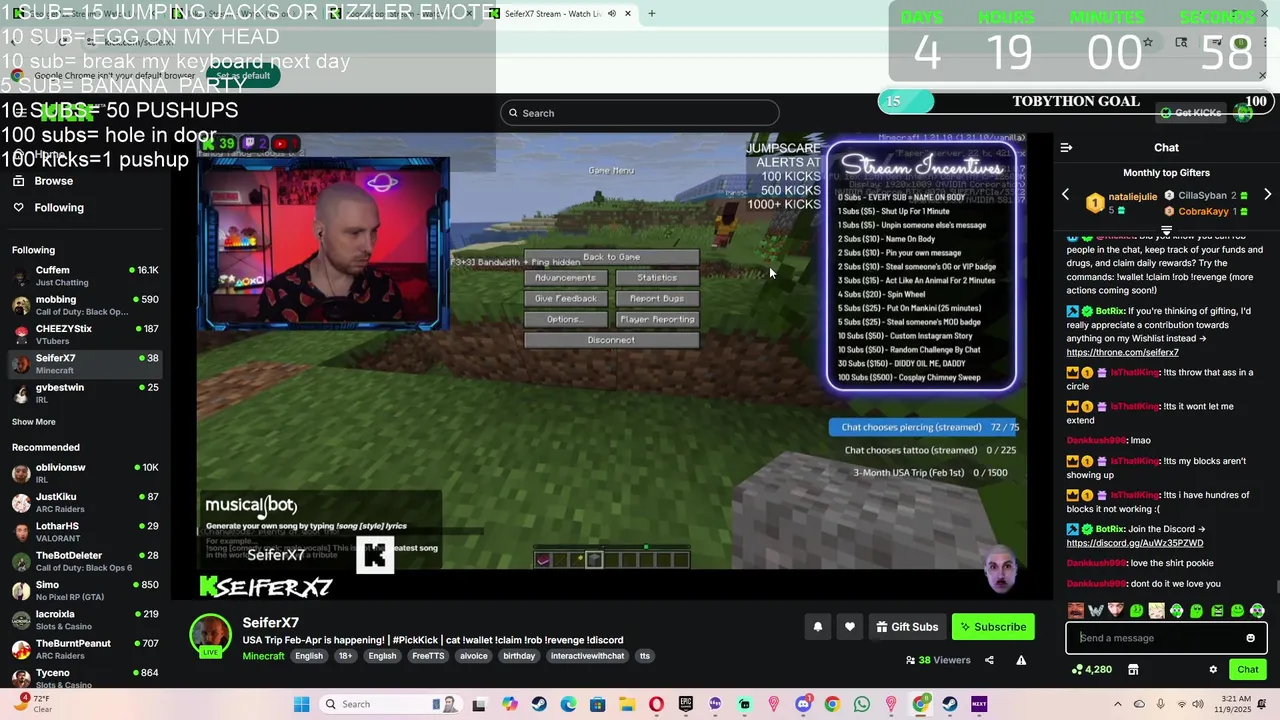Open Cuffem's channel
This screenshot has height=720, width=1280.
[85, 276]
